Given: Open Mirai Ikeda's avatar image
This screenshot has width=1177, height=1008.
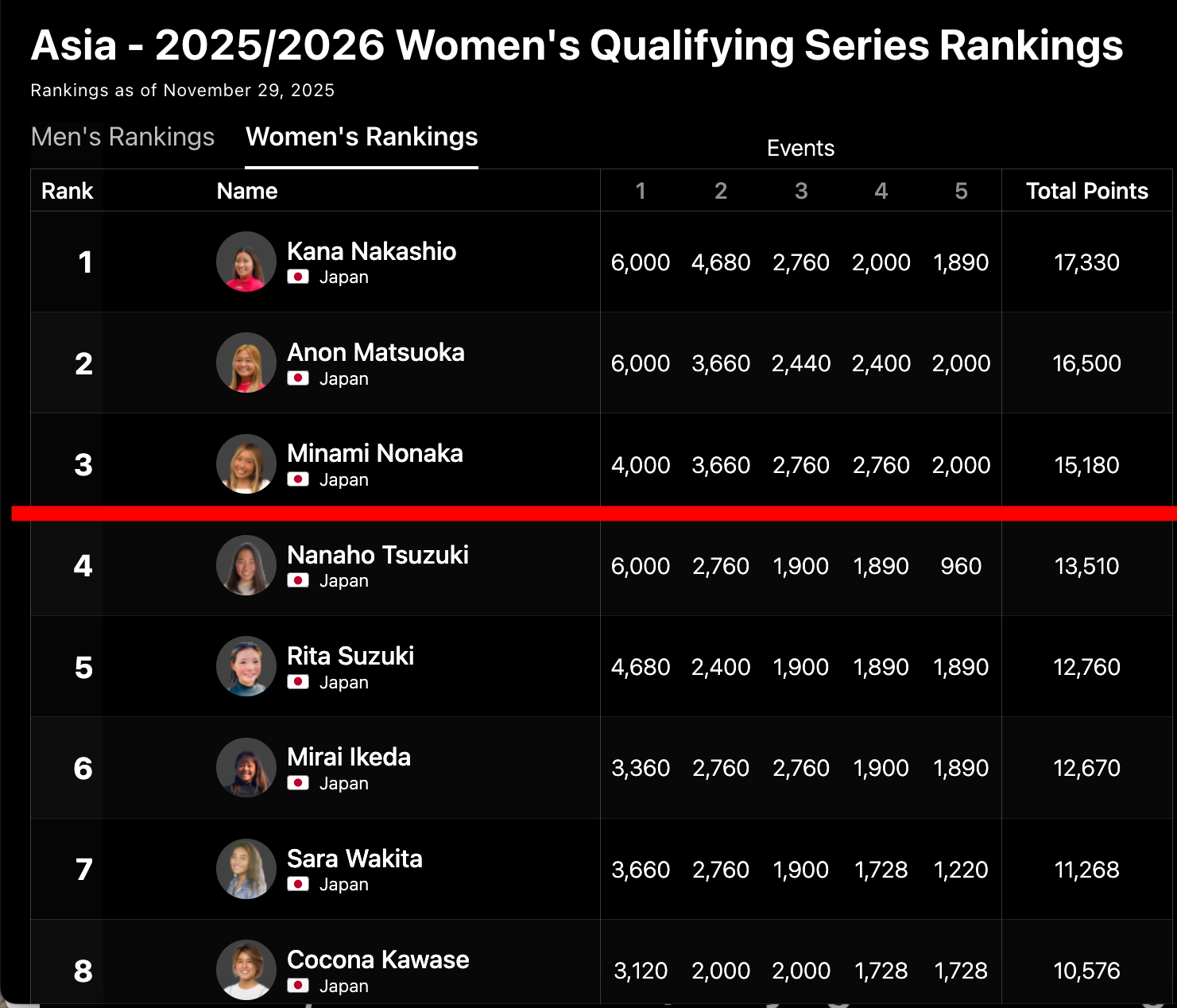Looking at the screenshot, I should tap(246, 767).
